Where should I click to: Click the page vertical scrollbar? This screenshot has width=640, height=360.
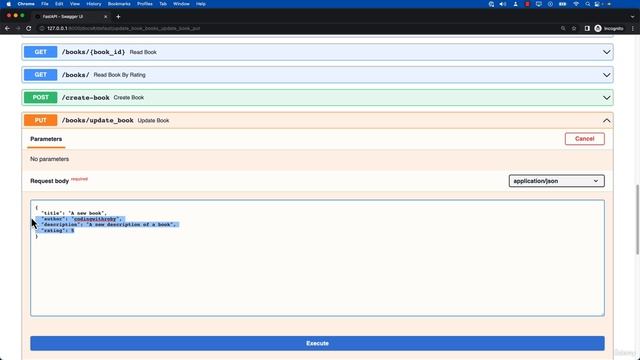tap(638, 220)
